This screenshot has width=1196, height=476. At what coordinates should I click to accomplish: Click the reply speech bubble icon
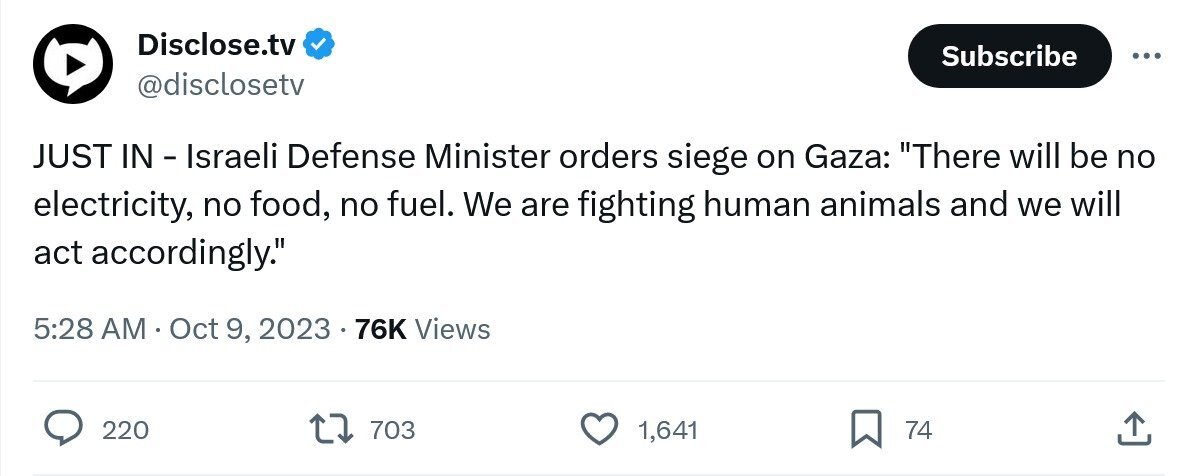65,430
